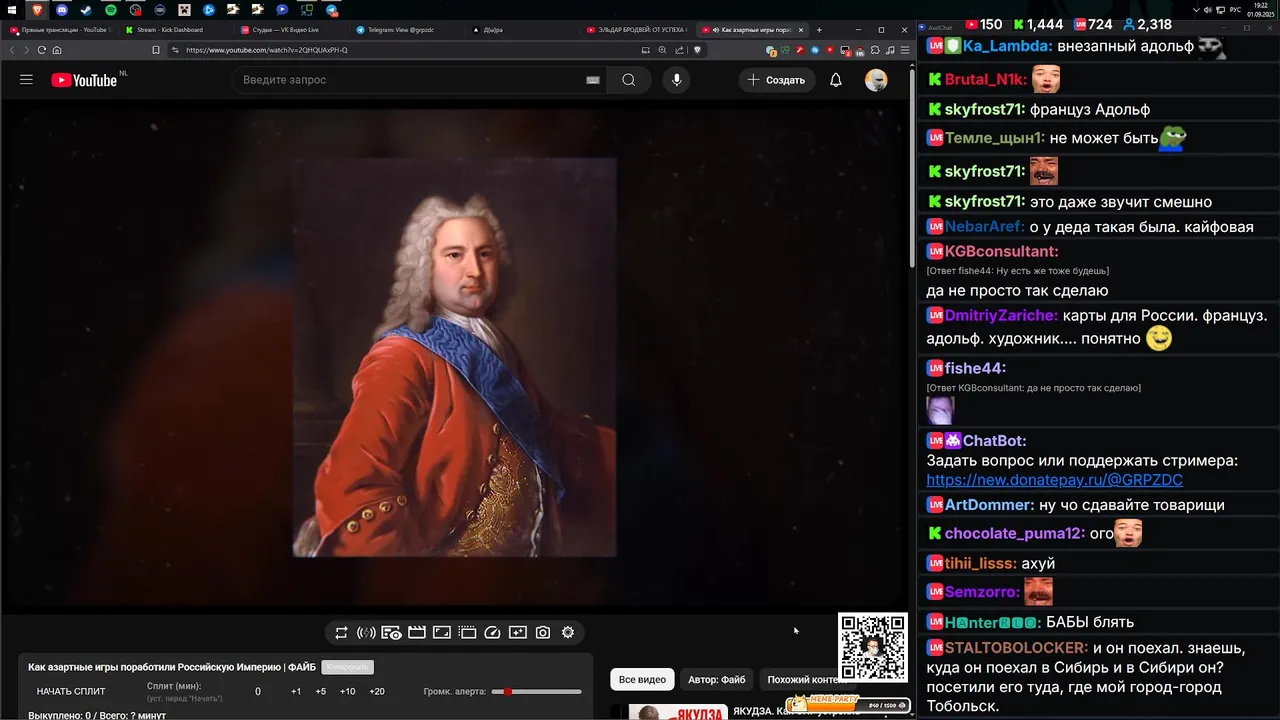
Task: Click the Копировать button next to title
Action: point(347,667)
